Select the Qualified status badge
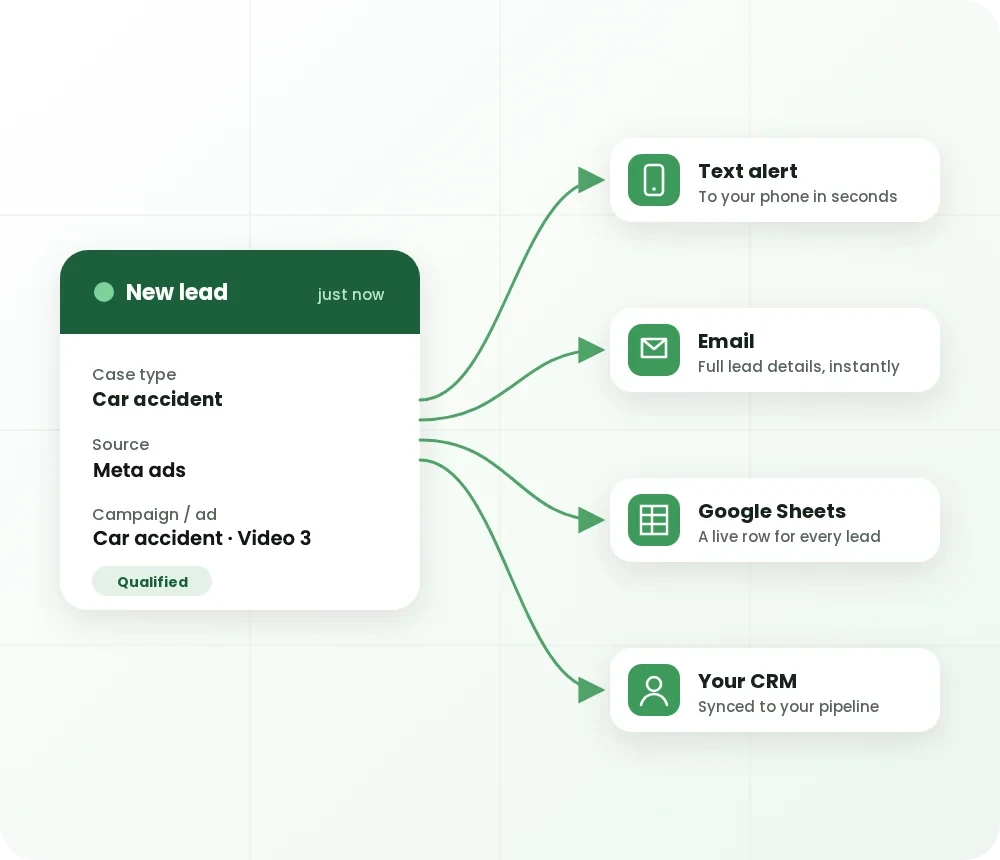Image resolution: width=1000 pixels, height=860 pixels. 152,581
